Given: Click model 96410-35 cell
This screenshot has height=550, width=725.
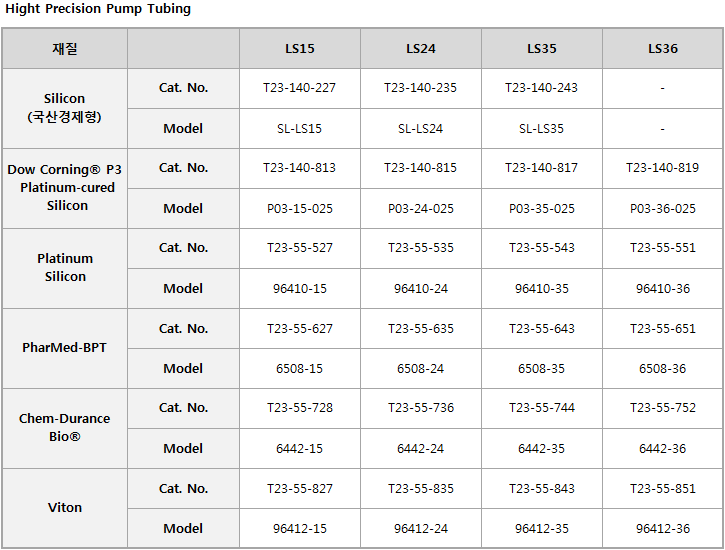Looking at the screenshot, I should [x=541, y=289].
